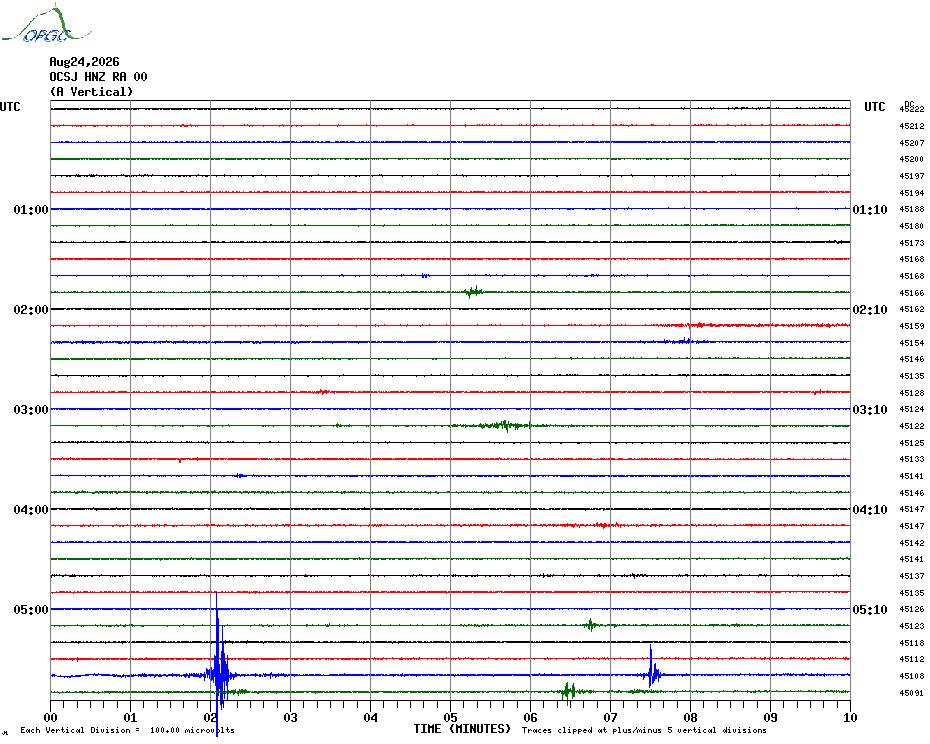The width and height of the screenshot is (930, 744).
Task: Click the left UTC axis label
Action: tap(10, 107)
